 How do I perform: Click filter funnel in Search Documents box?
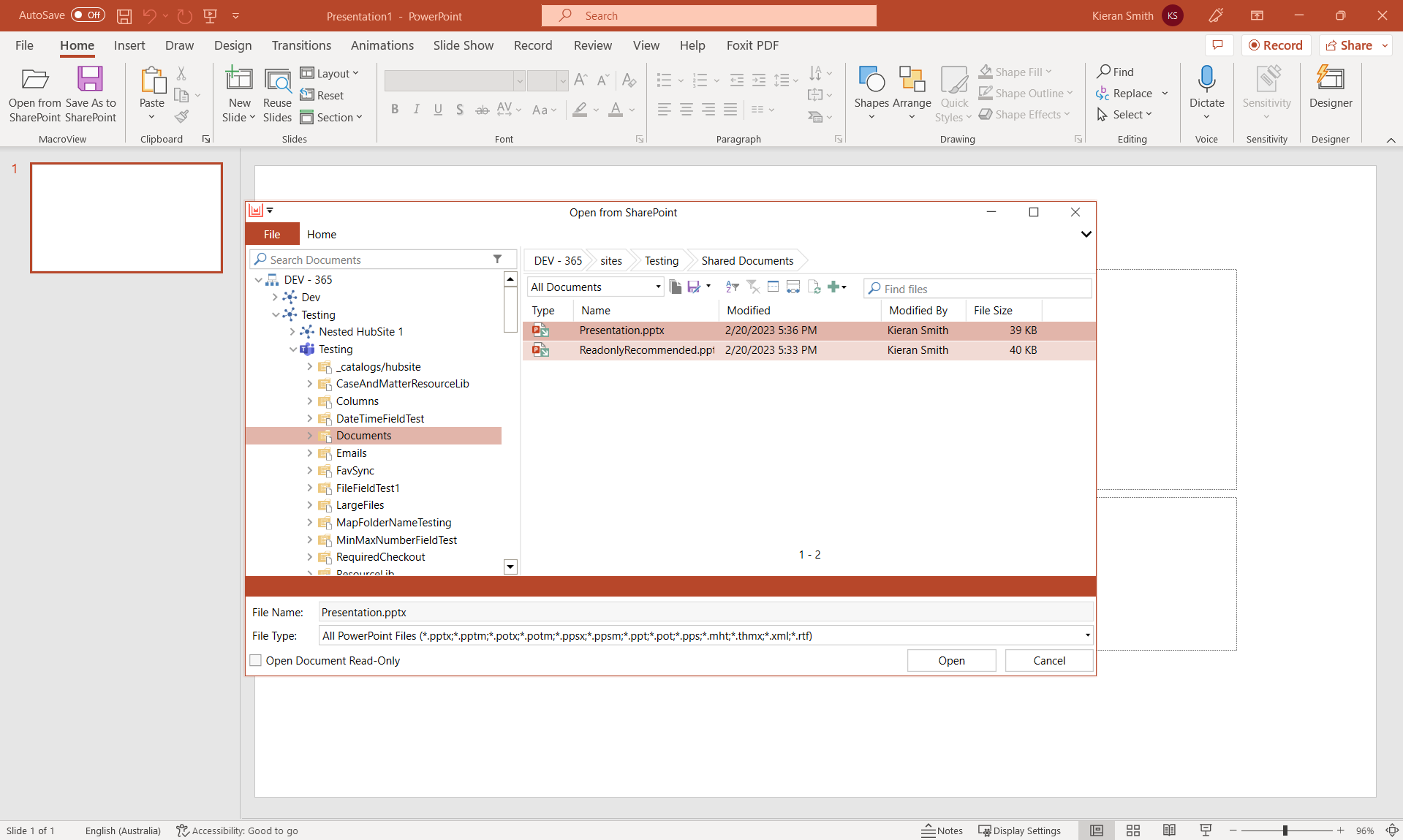[x=497, y=260]
